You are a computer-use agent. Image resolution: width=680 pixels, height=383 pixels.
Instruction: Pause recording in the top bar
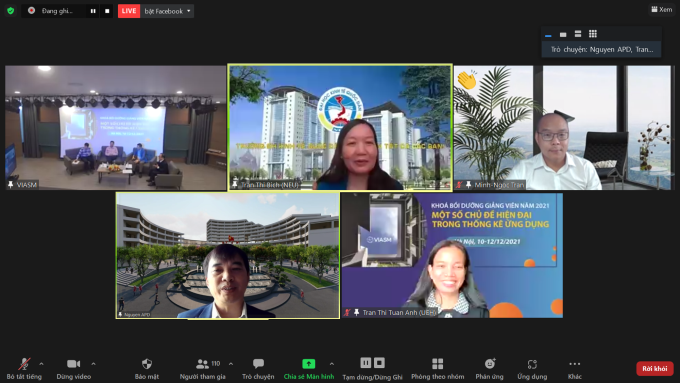coord(93,11)
